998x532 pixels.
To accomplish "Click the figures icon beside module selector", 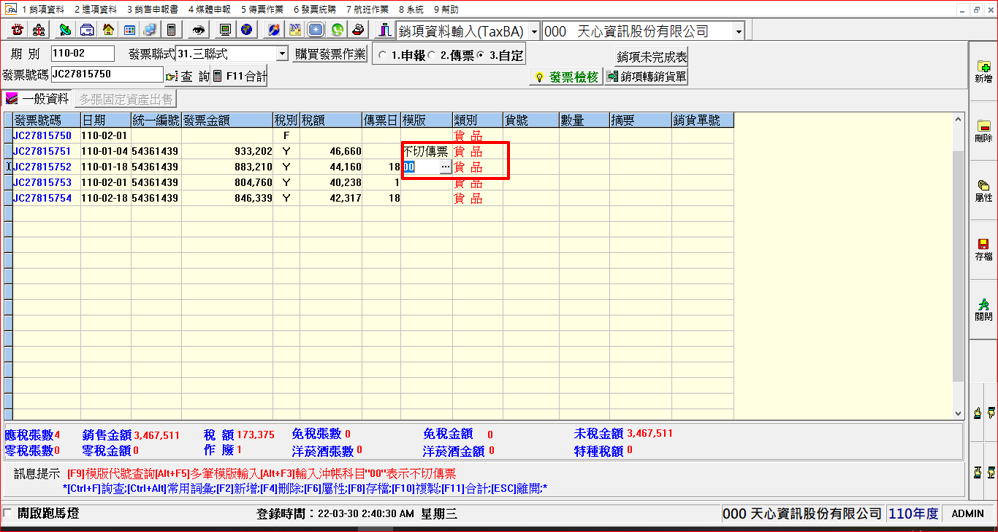I will (x=384, y=30).
